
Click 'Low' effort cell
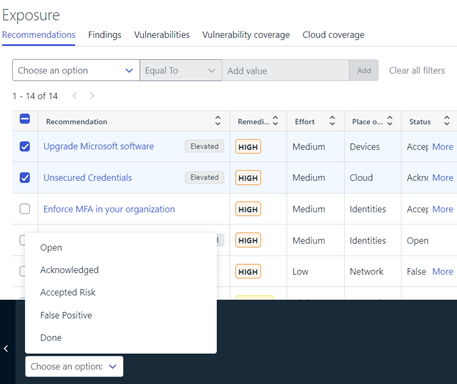(300, 272)
